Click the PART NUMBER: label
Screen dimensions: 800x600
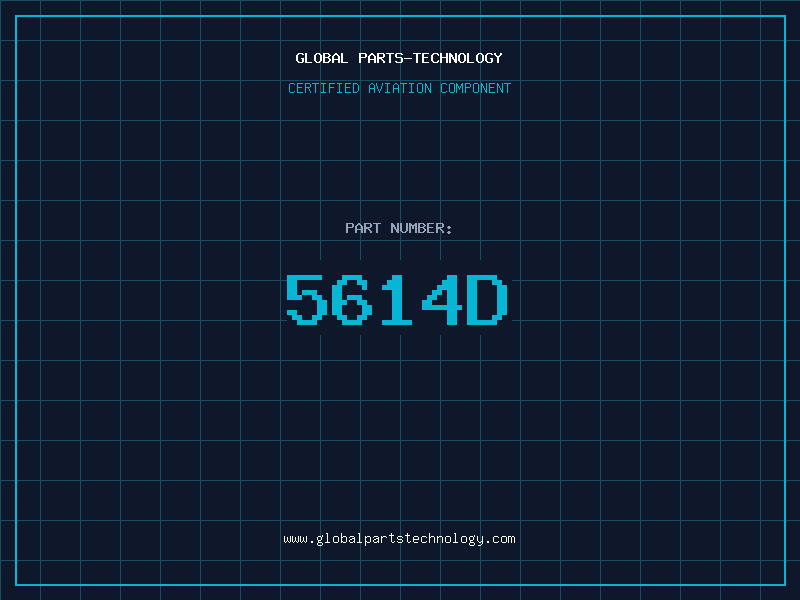pos(399,228)
